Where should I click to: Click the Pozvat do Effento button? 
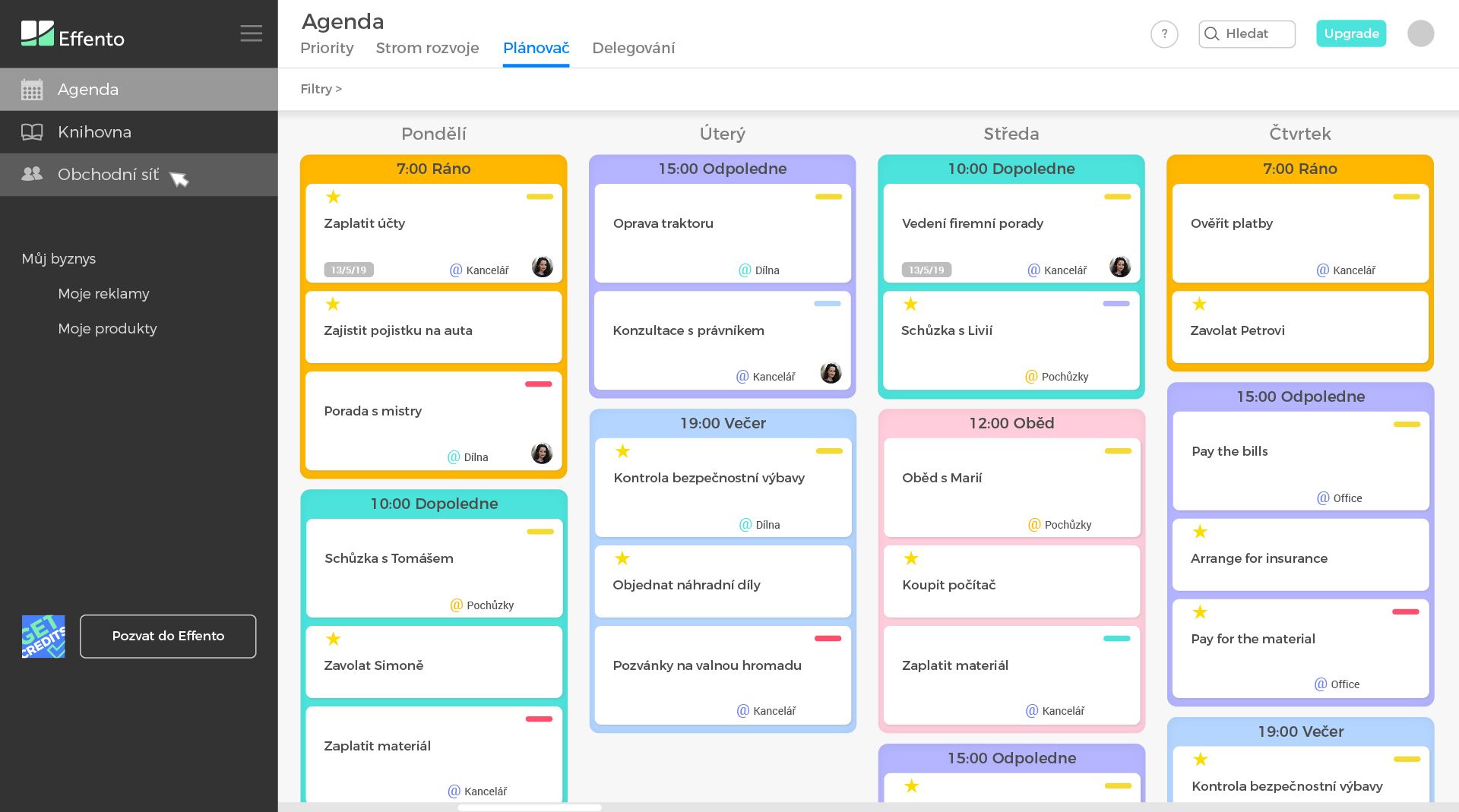168,637
